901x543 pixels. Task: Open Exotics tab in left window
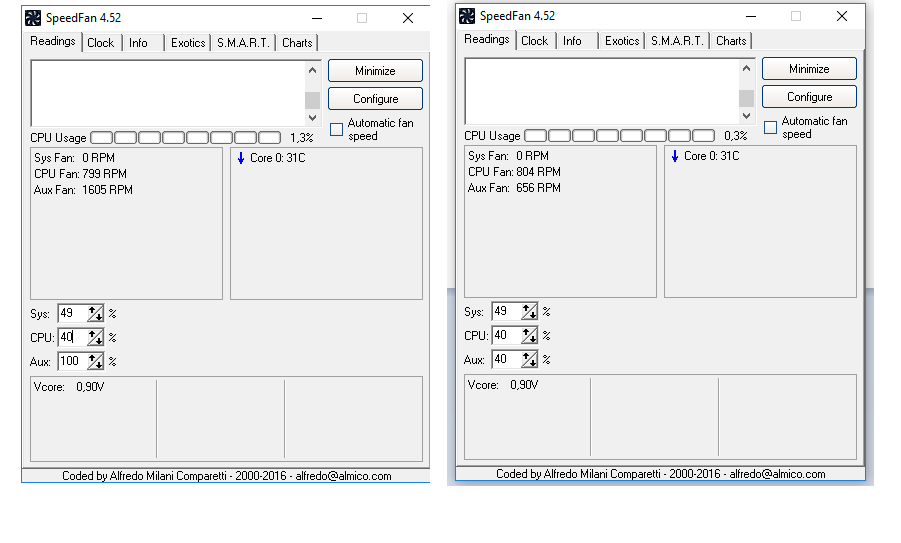(x=188, y=43)
